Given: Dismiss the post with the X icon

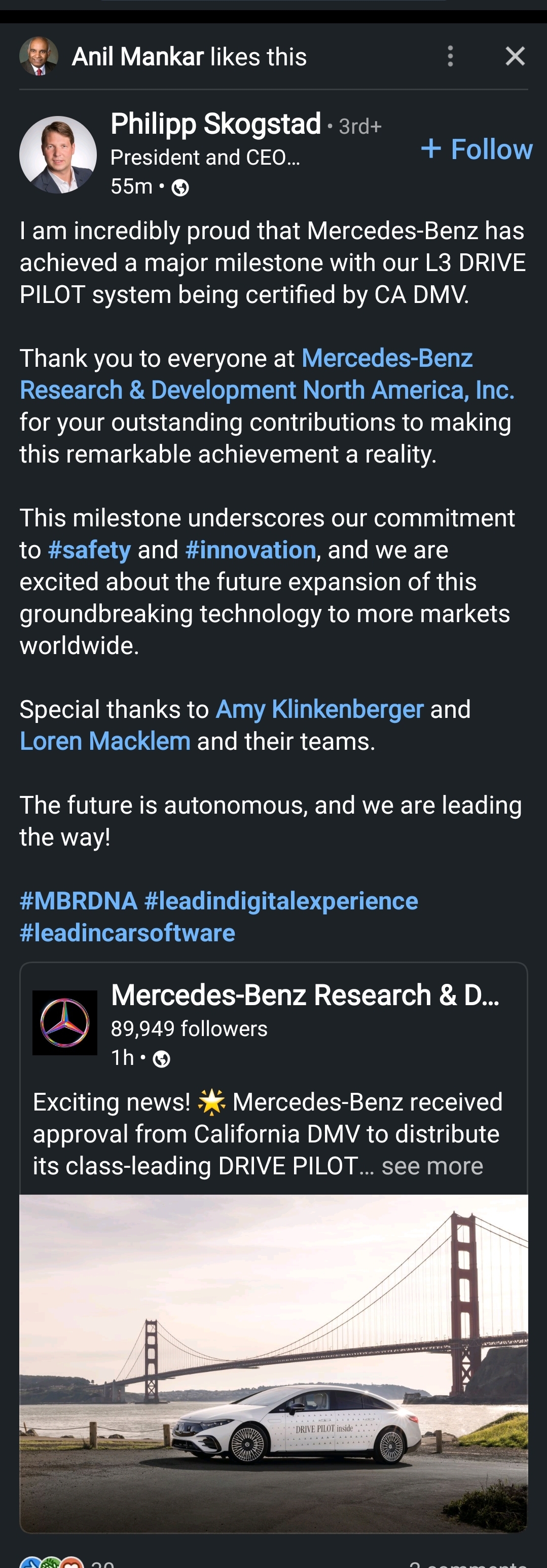Looking at the screenshot, I should click(515, 56).
